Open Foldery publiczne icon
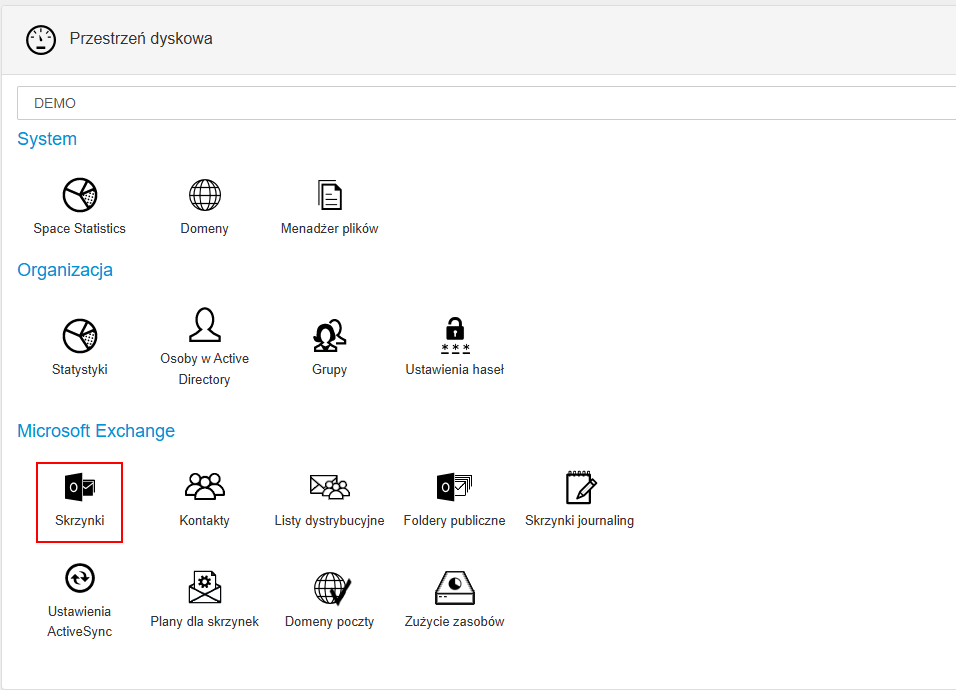 (455, 487)
